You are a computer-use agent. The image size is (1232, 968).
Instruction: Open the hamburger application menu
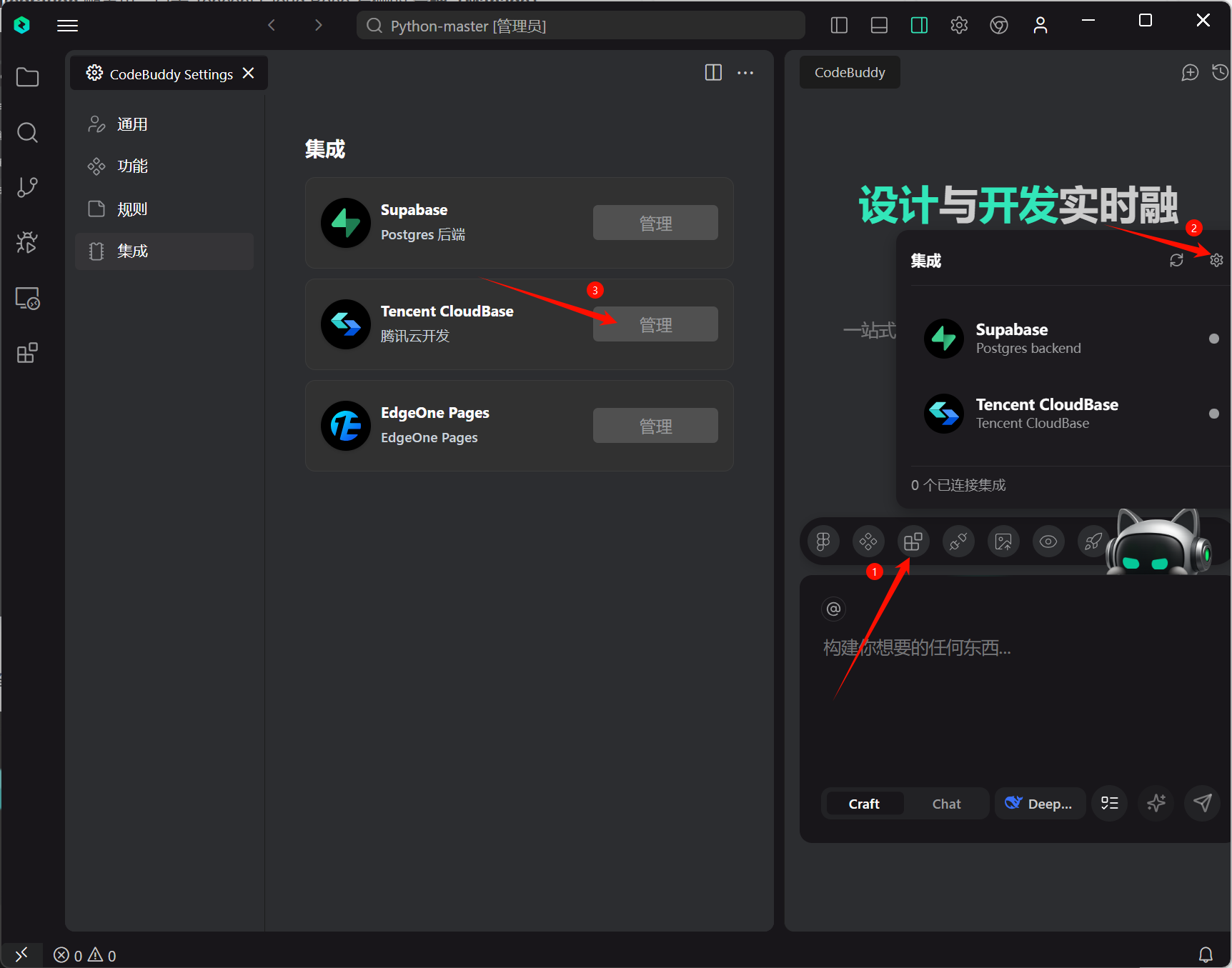(68, 26)
